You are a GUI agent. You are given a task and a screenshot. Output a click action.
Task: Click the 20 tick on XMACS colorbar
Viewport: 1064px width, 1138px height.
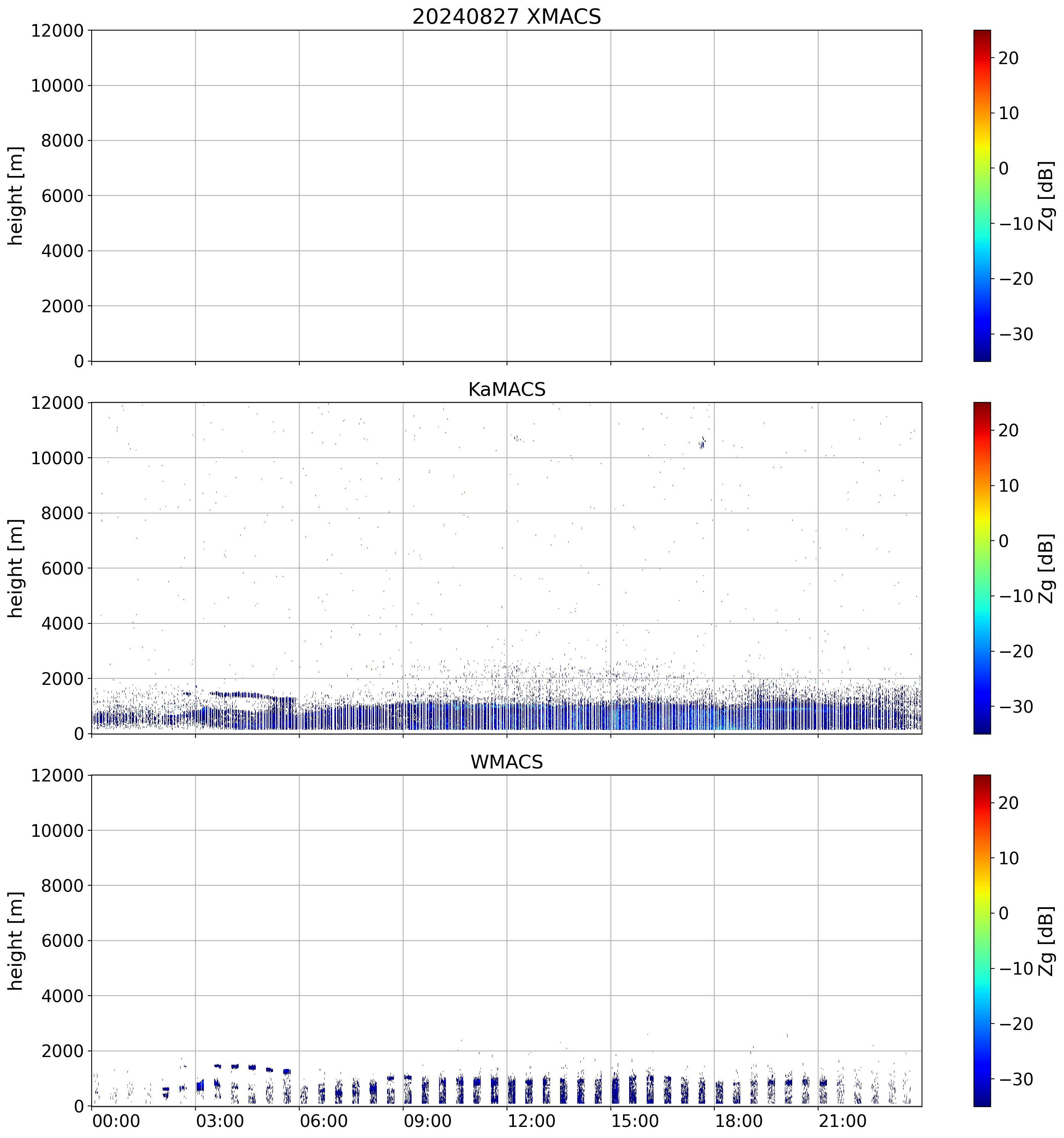point(1009,58)
